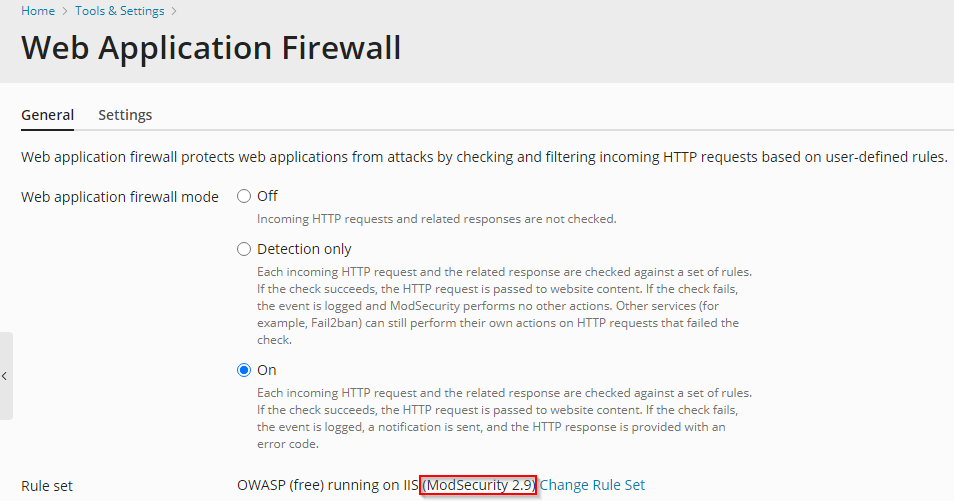Click the intro paragraph about user-defined rules
The height and width of the screenshot is (501, 954).
point(484,158)
